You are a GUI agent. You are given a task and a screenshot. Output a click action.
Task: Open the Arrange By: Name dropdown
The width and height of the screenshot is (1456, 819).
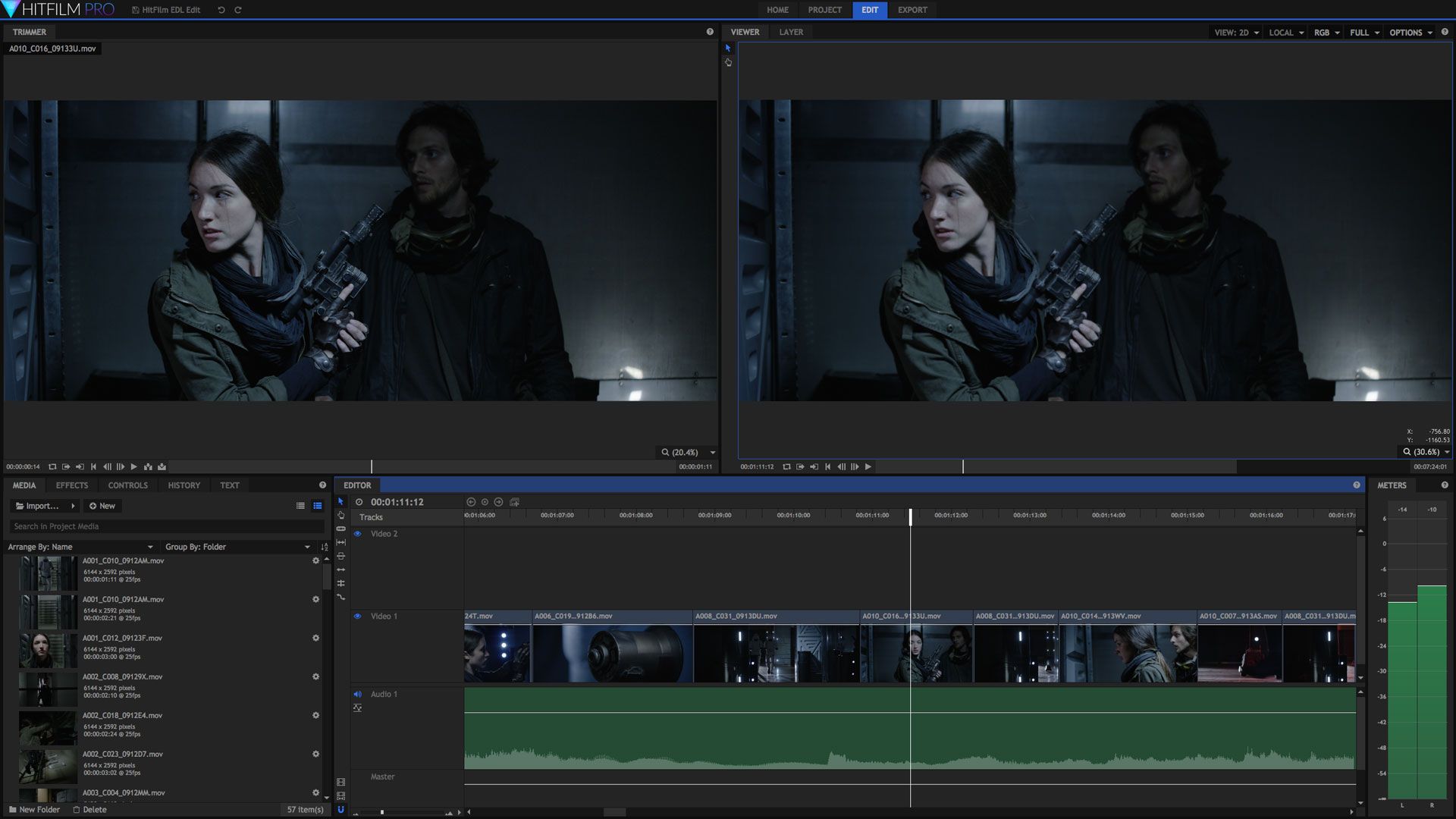80,547
